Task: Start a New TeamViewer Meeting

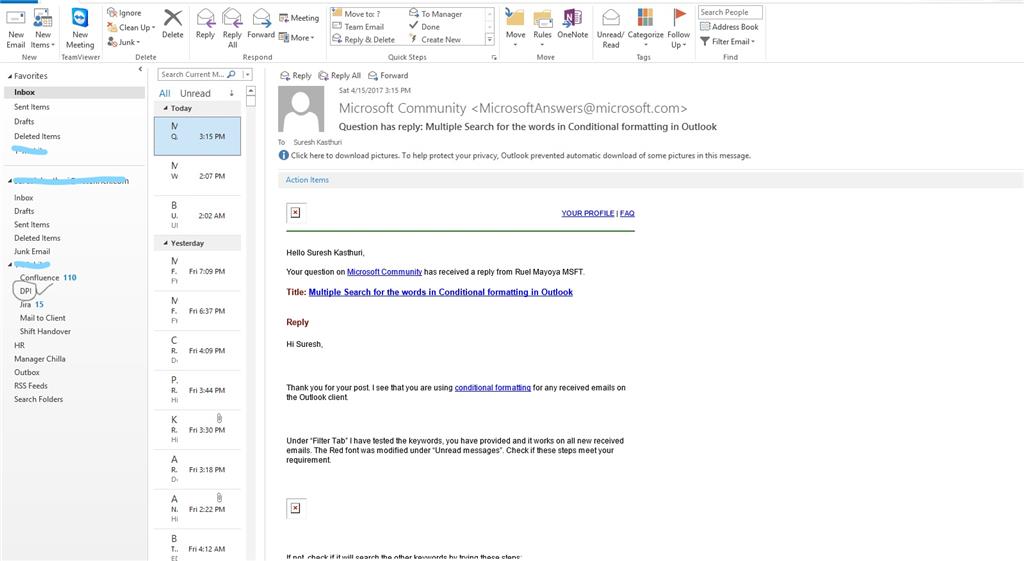Action: point(80,29)
